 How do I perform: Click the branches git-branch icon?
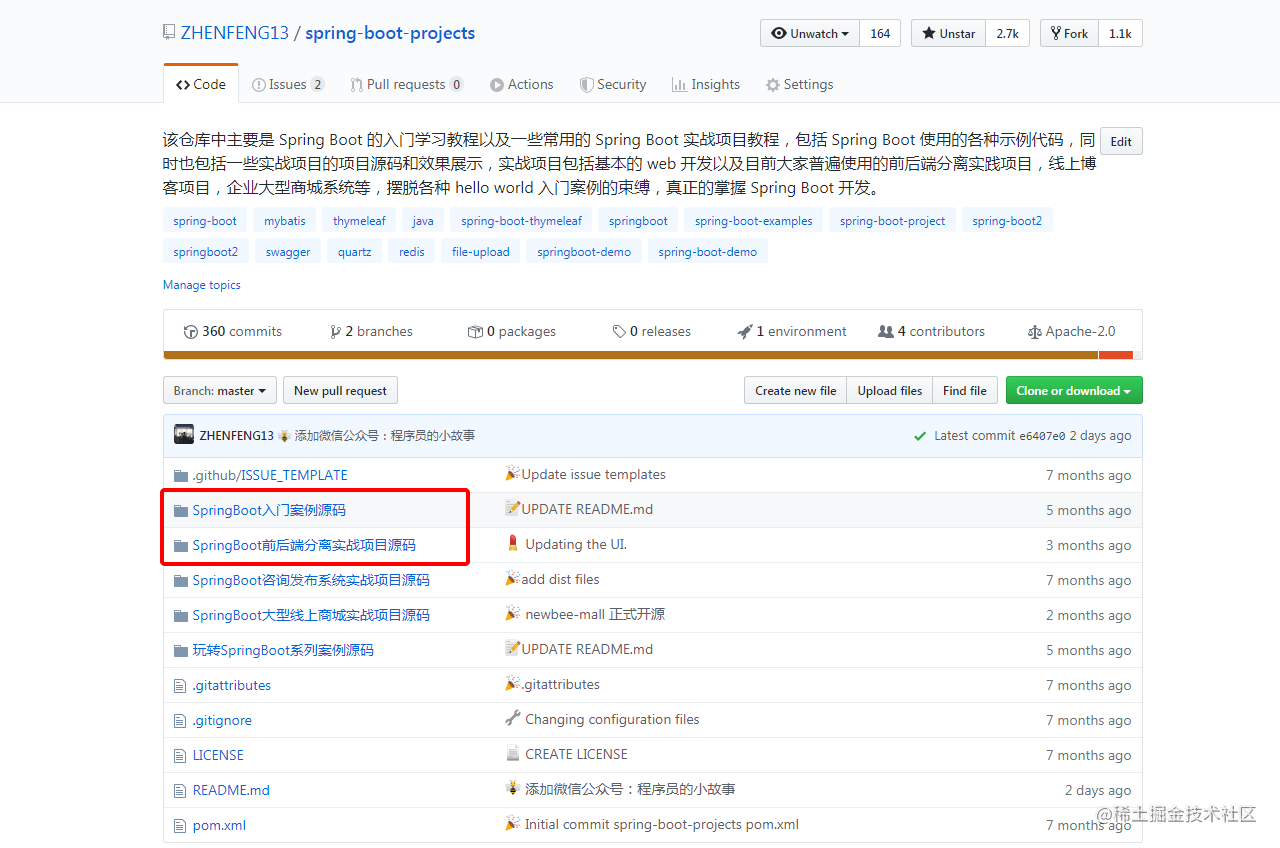pyautogui.click(x=336, y=332)
